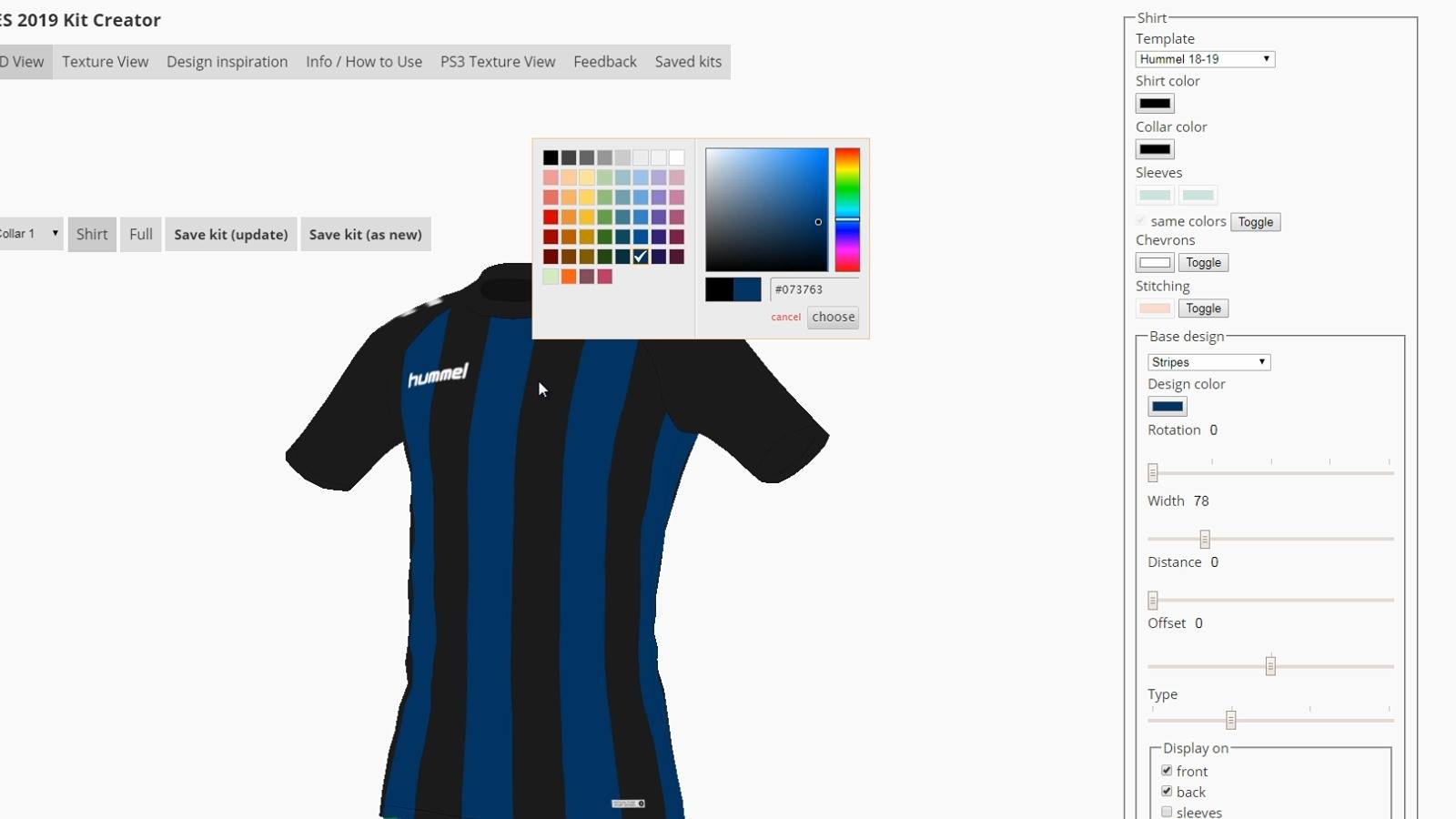This screenshot has height=819, width=1456.
Task: Open Info / How to Use tab
Action: [x=364, y=62]
